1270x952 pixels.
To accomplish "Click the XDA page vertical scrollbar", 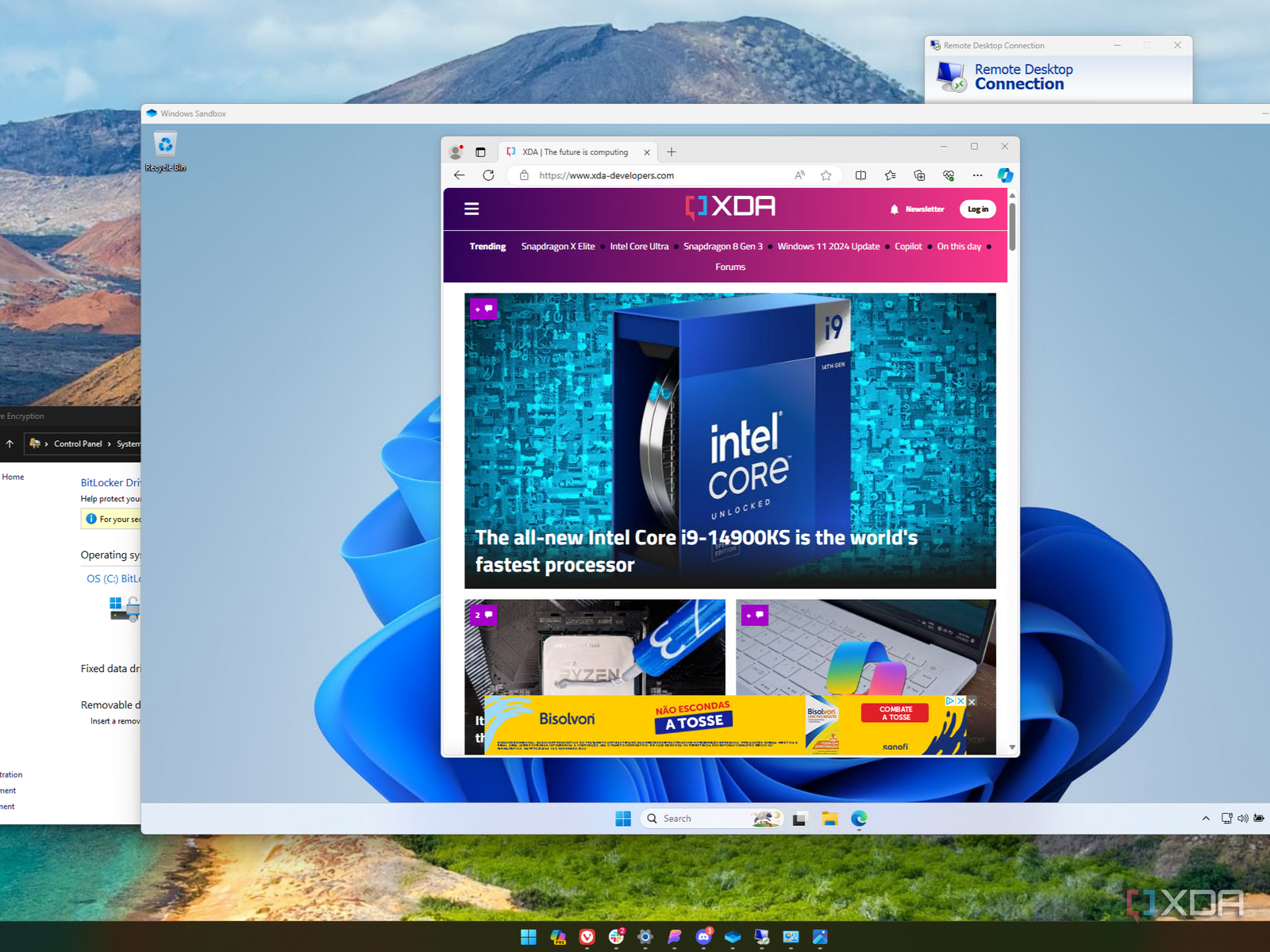I will tap(1012, 227).
